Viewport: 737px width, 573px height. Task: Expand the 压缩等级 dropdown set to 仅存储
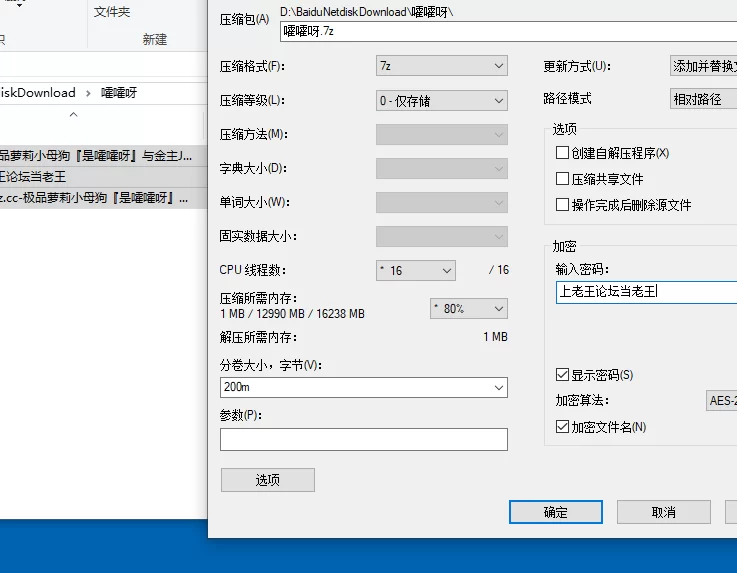coord(441,100)
